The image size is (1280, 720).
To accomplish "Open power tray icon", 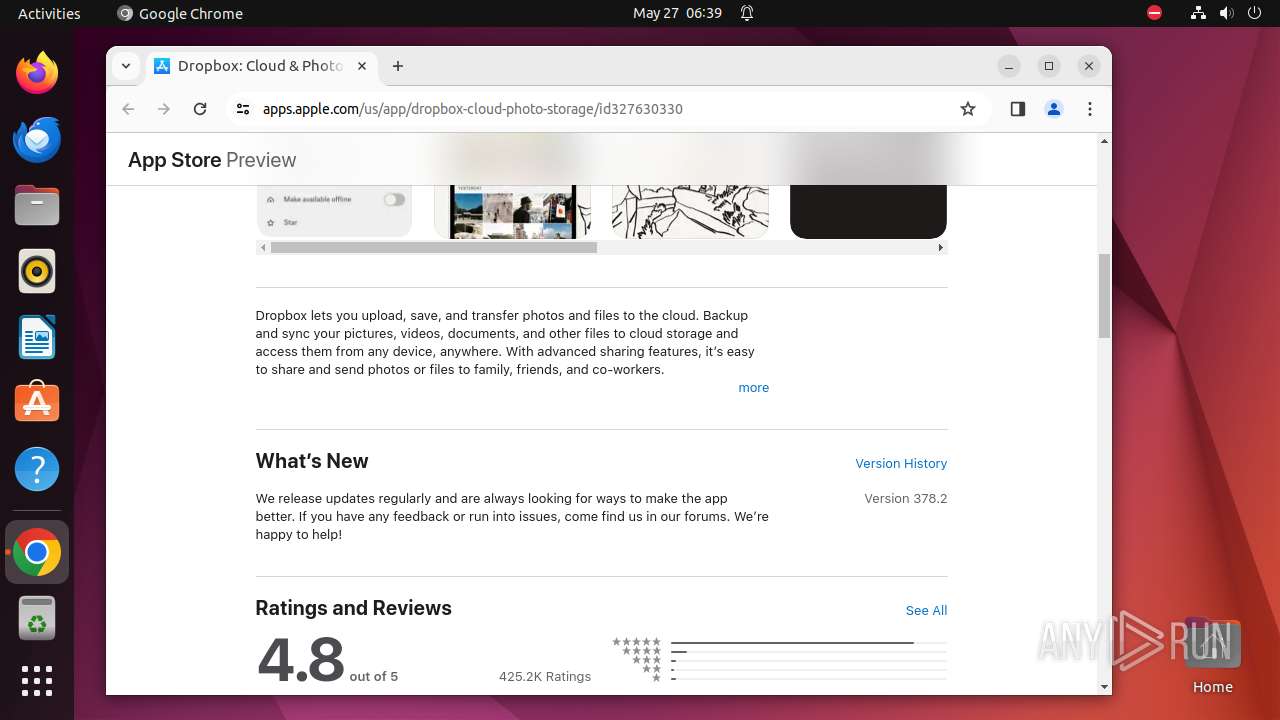I will point(1255,13).
